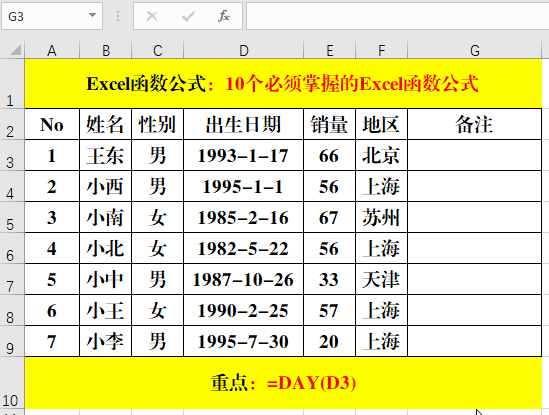Click the '地区' header cell
The width and height of the screenshot is (549, 415).
[x=381, y=124]
